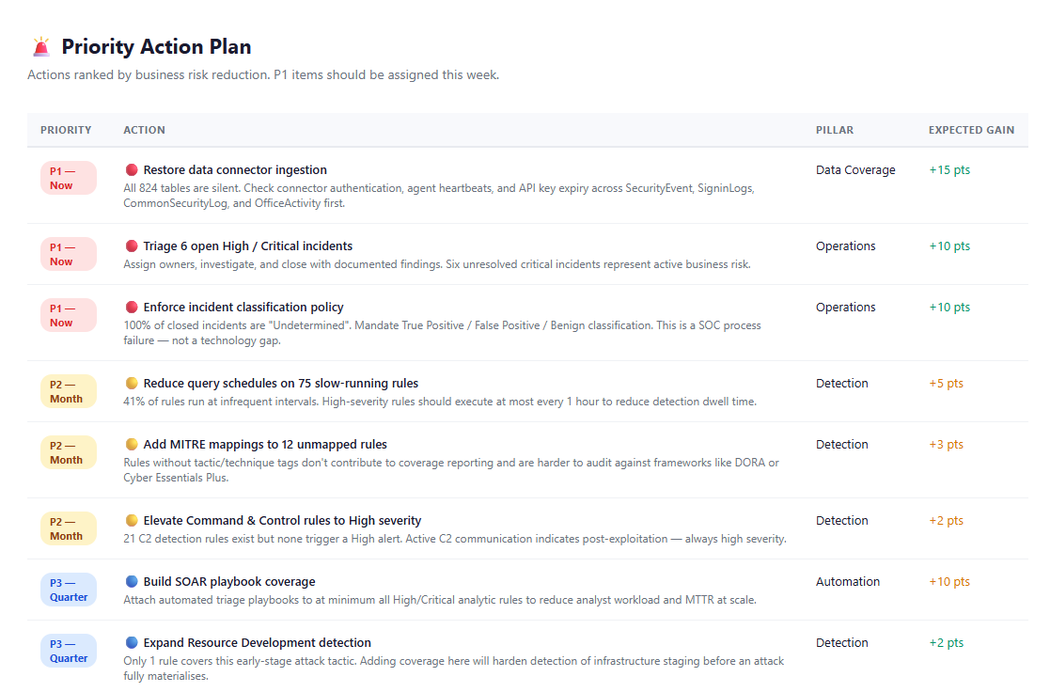
Task: Click P2 — Month badge for Reduce query schedules
Action: pos(68,392)
